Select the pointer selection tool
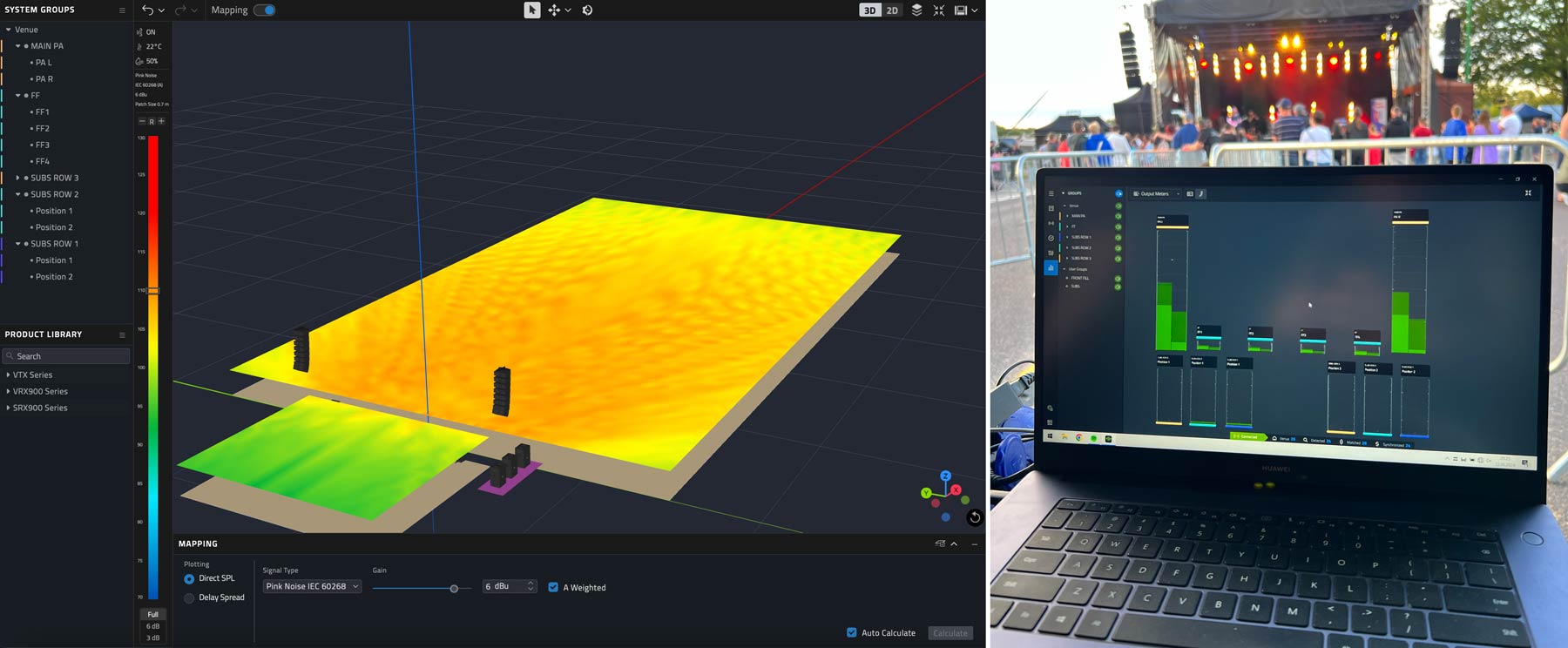The image size is (1568, 648). [x=531, y=10]
